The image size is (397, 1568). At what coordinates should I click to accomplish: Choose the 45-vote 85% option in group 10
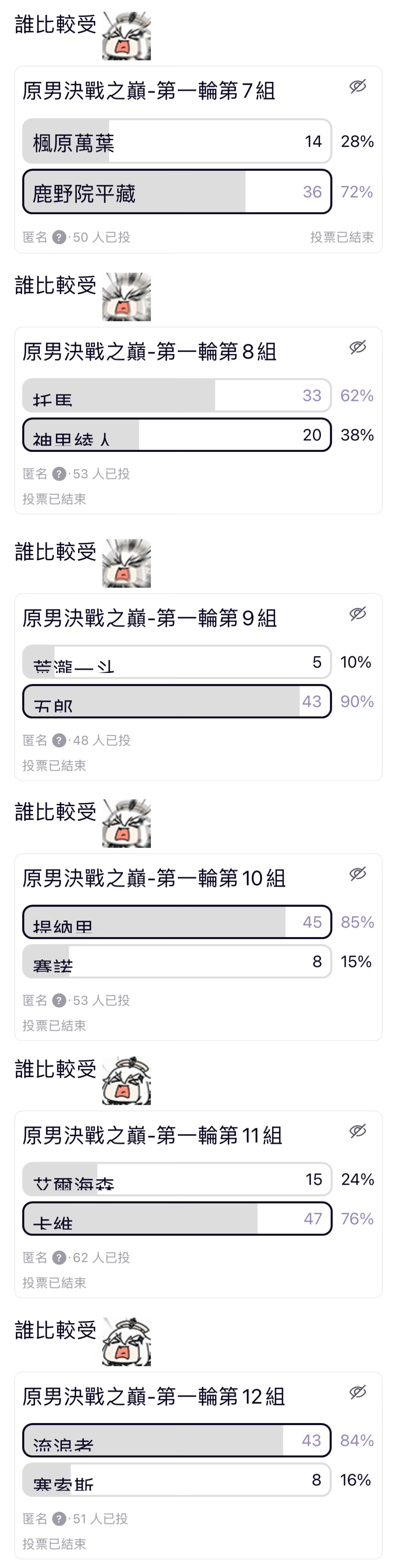(x=177, y=922)
